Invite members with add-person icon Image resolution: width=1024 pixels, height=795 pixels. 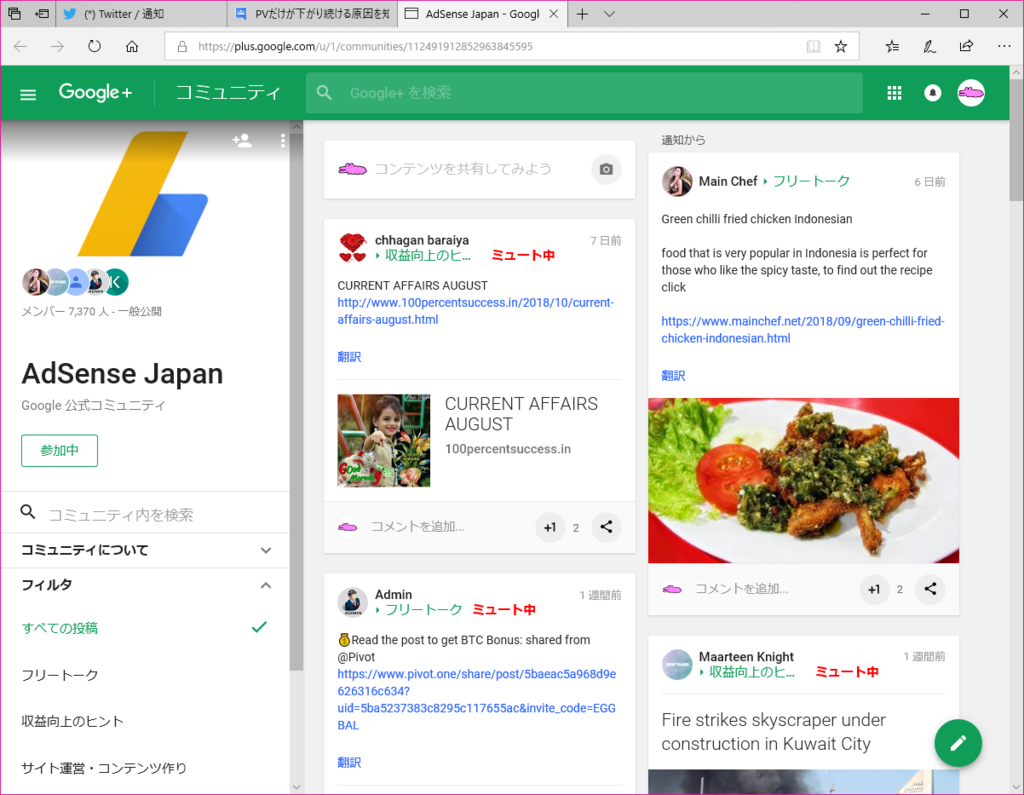tap(242, 140)
